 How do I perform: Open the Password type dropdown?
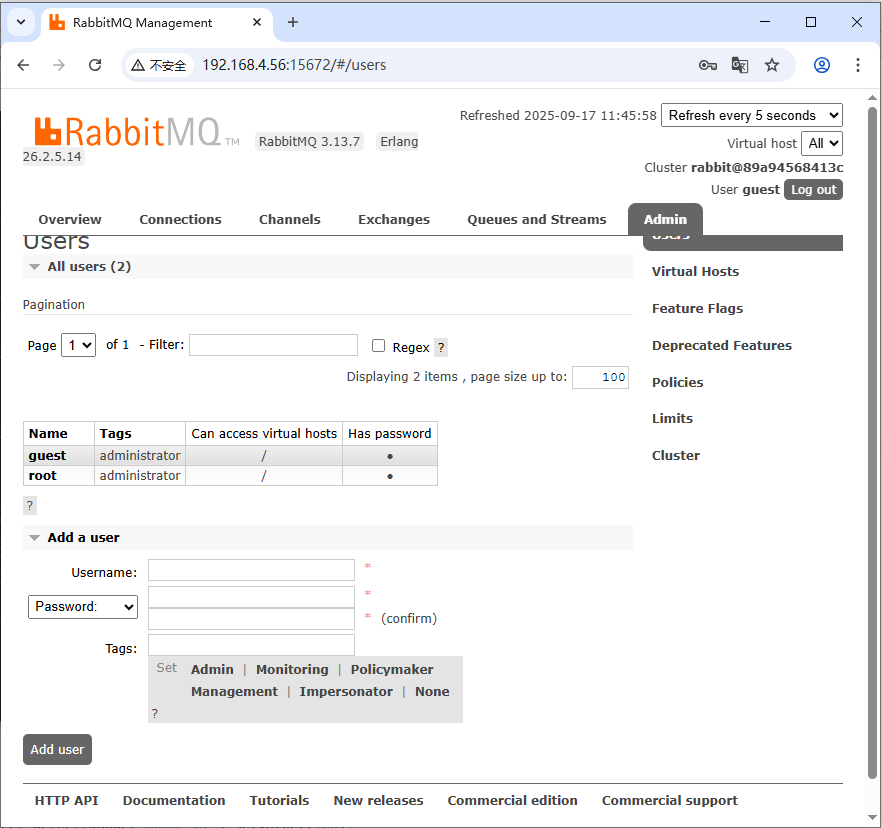(82, 606)
